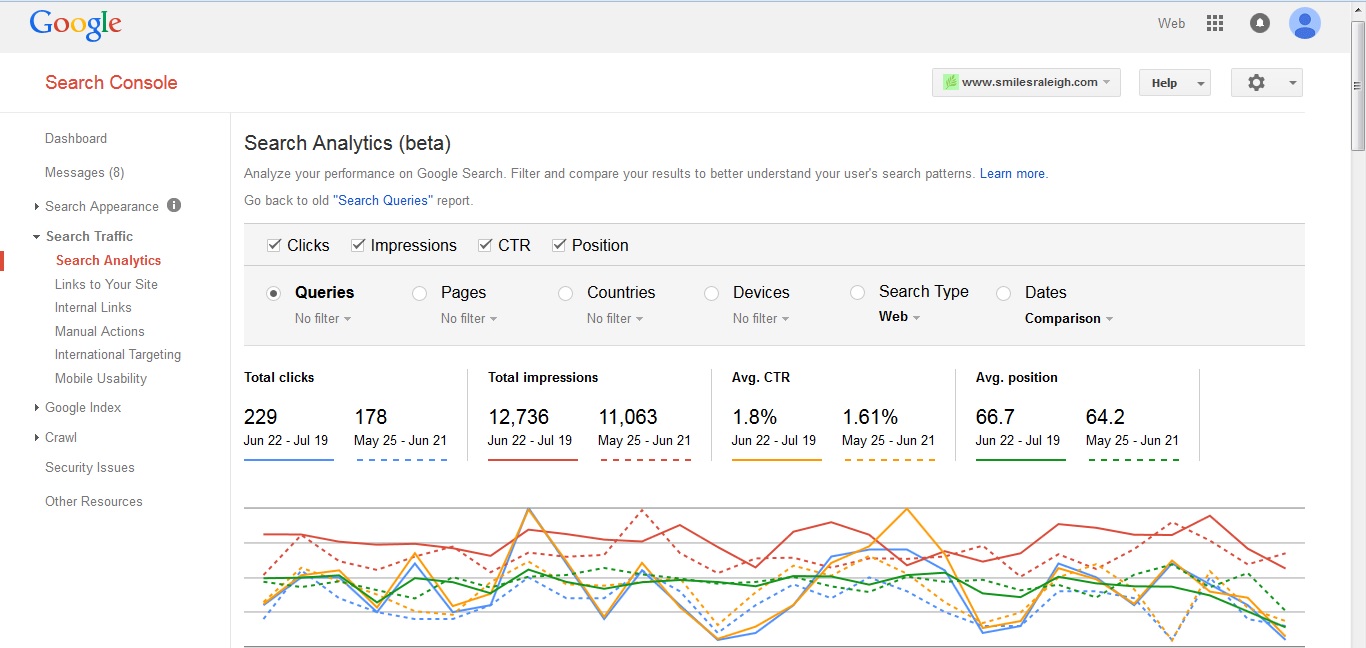The height and width of the screenshot is (648, 1366).
Task: Select Search Analytics in the sidebar
Action: click(108, 260)
